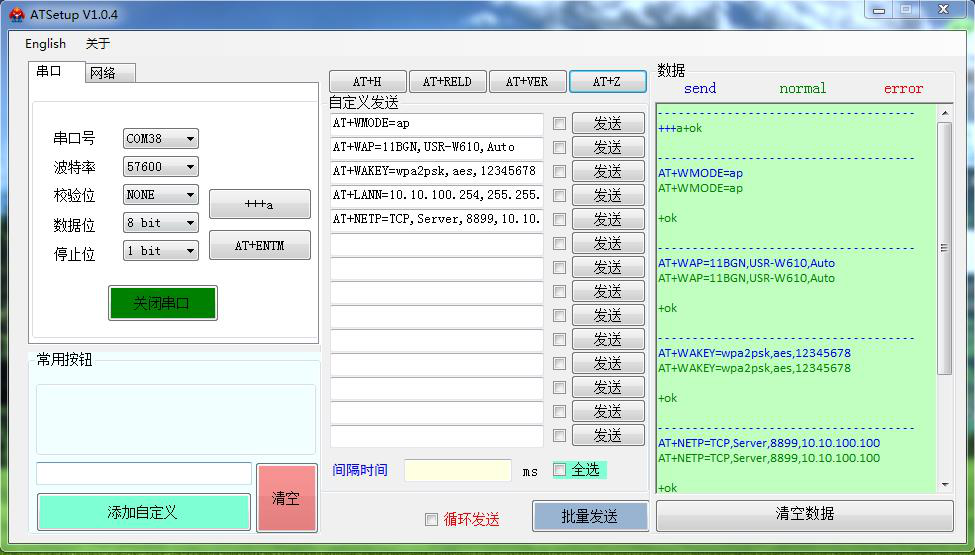Click the 间隔时间 interval input field
This screenshot has width=975, height=555.
pyautogui.click(x=457, y=470)
